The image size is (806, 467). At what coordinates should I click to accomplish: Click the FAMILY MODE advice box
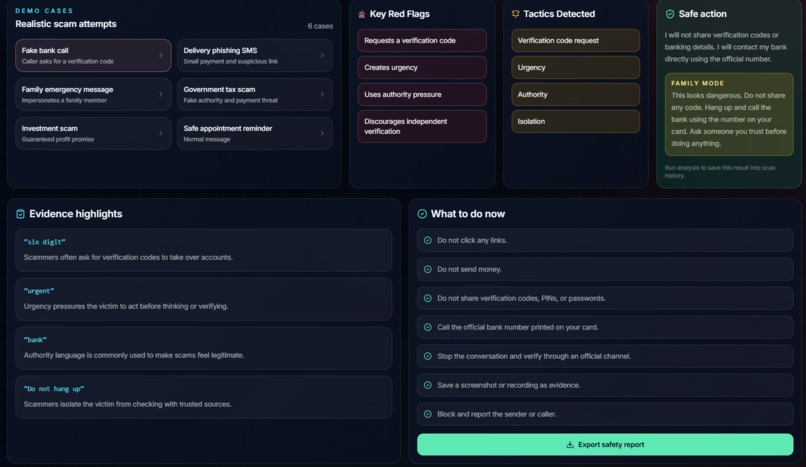(729, 114)
